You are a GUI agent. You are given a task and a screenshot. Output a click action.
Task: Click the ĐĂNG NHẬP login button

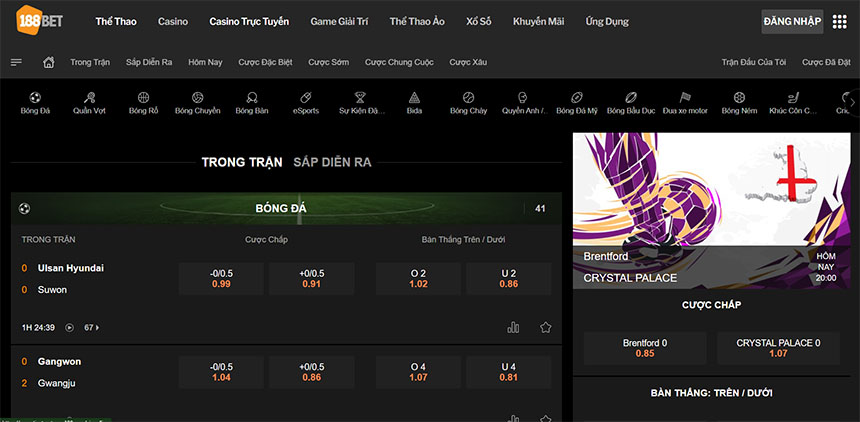[x=792, y=21]
